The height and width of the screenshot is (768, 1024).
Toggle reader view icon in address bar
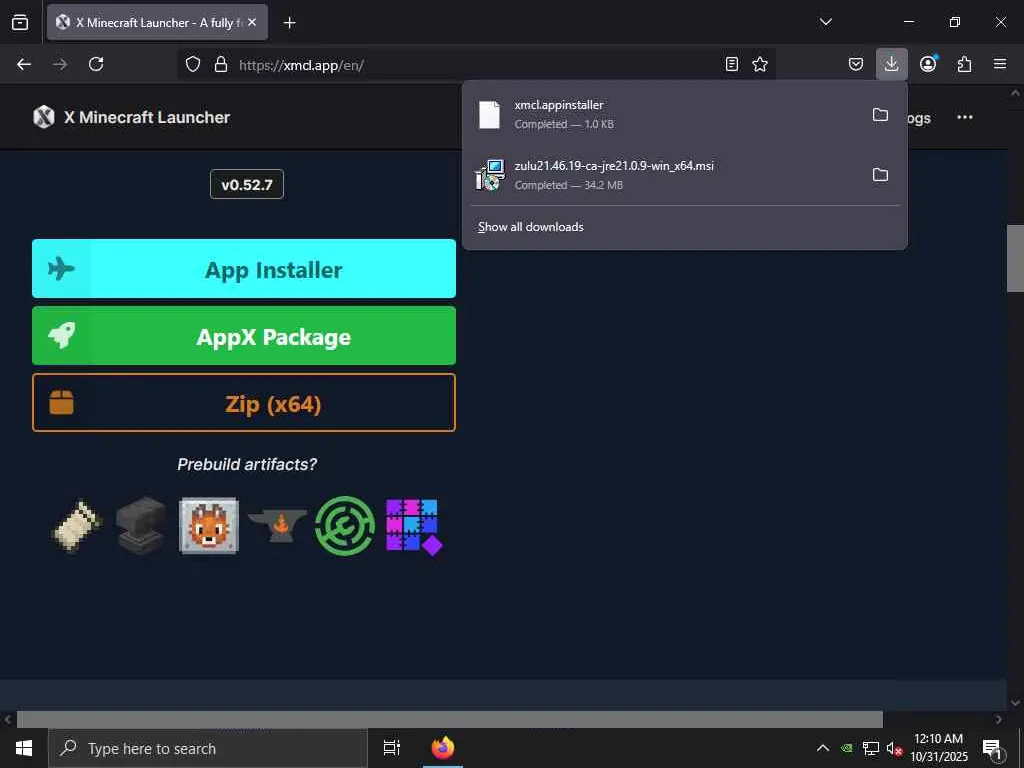click(x=731, y=64)
